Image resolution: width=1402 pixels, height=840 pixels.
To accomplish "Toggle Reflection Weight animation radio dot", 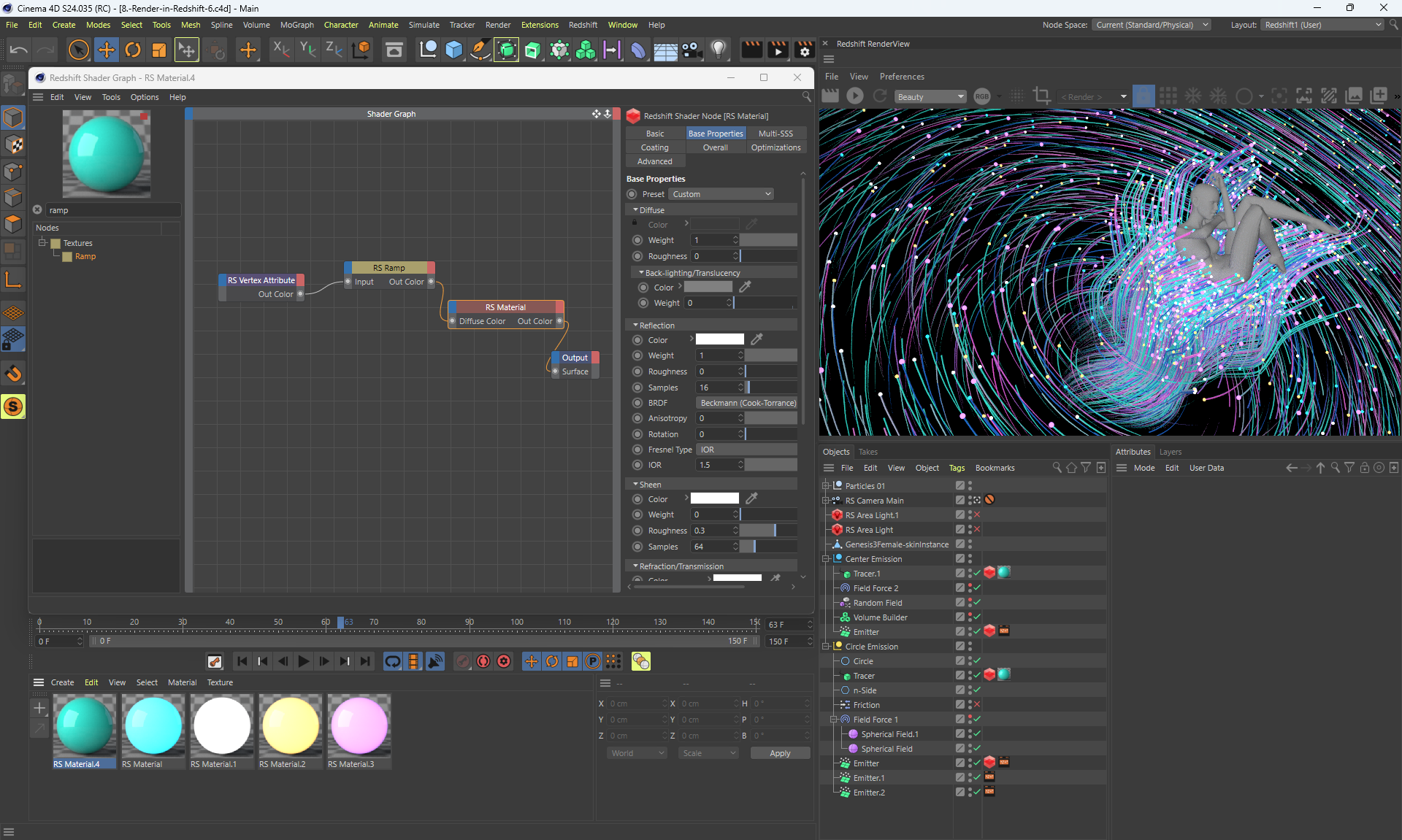I will (637, 355).
